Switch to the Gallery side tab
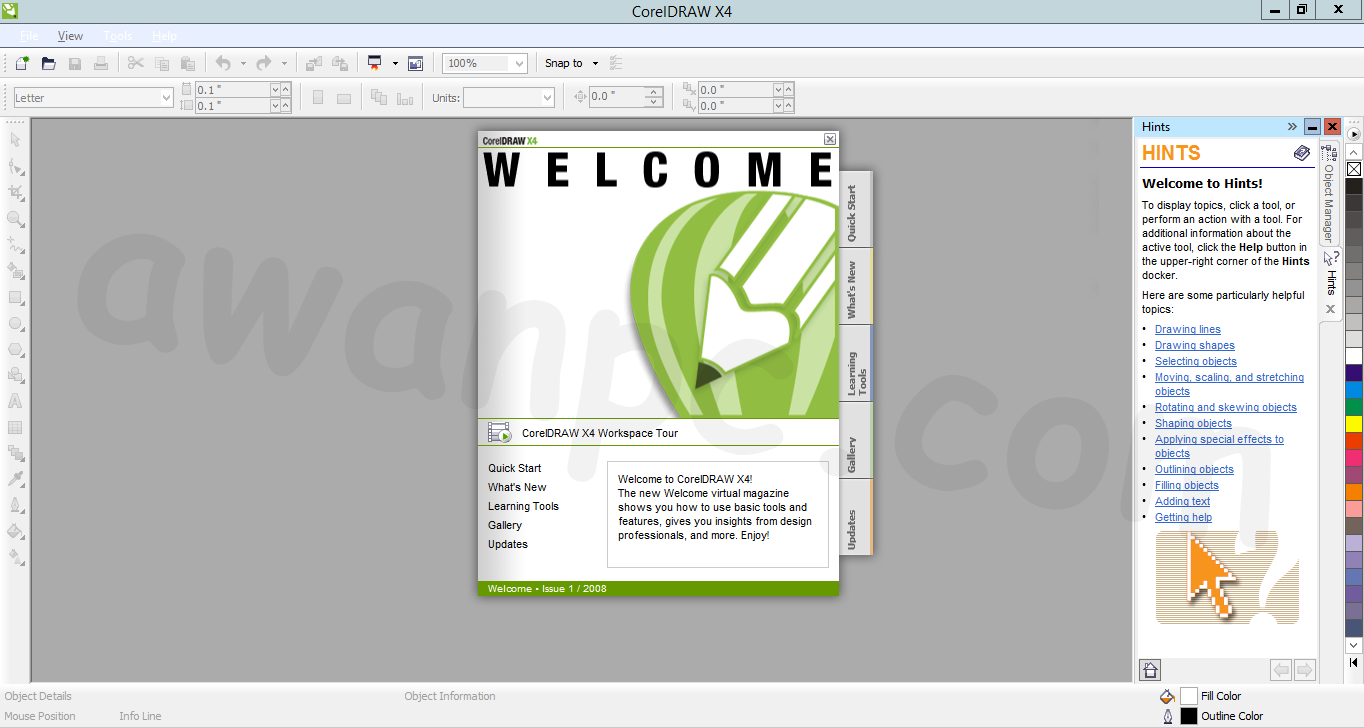1364x728 pixels. click(853, 441)
